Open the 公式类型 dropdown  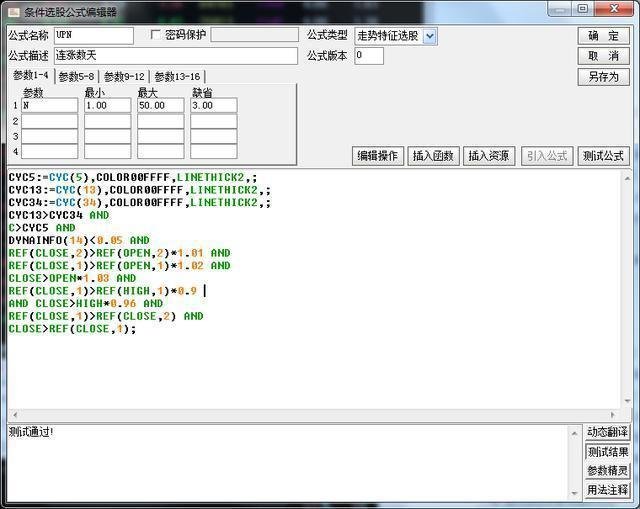(x=430, y=36)
